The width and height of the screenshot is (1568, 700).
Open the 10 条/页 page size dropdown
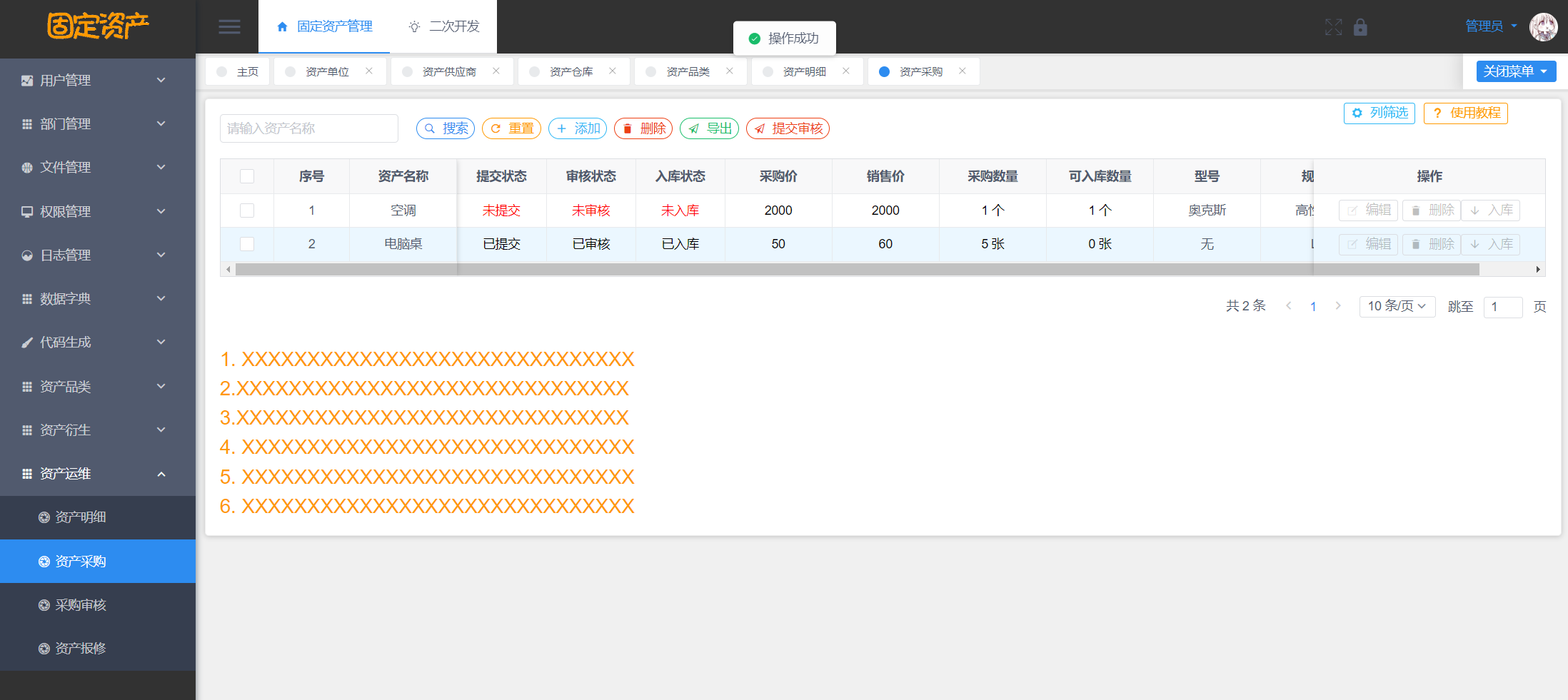(1397, 306)
